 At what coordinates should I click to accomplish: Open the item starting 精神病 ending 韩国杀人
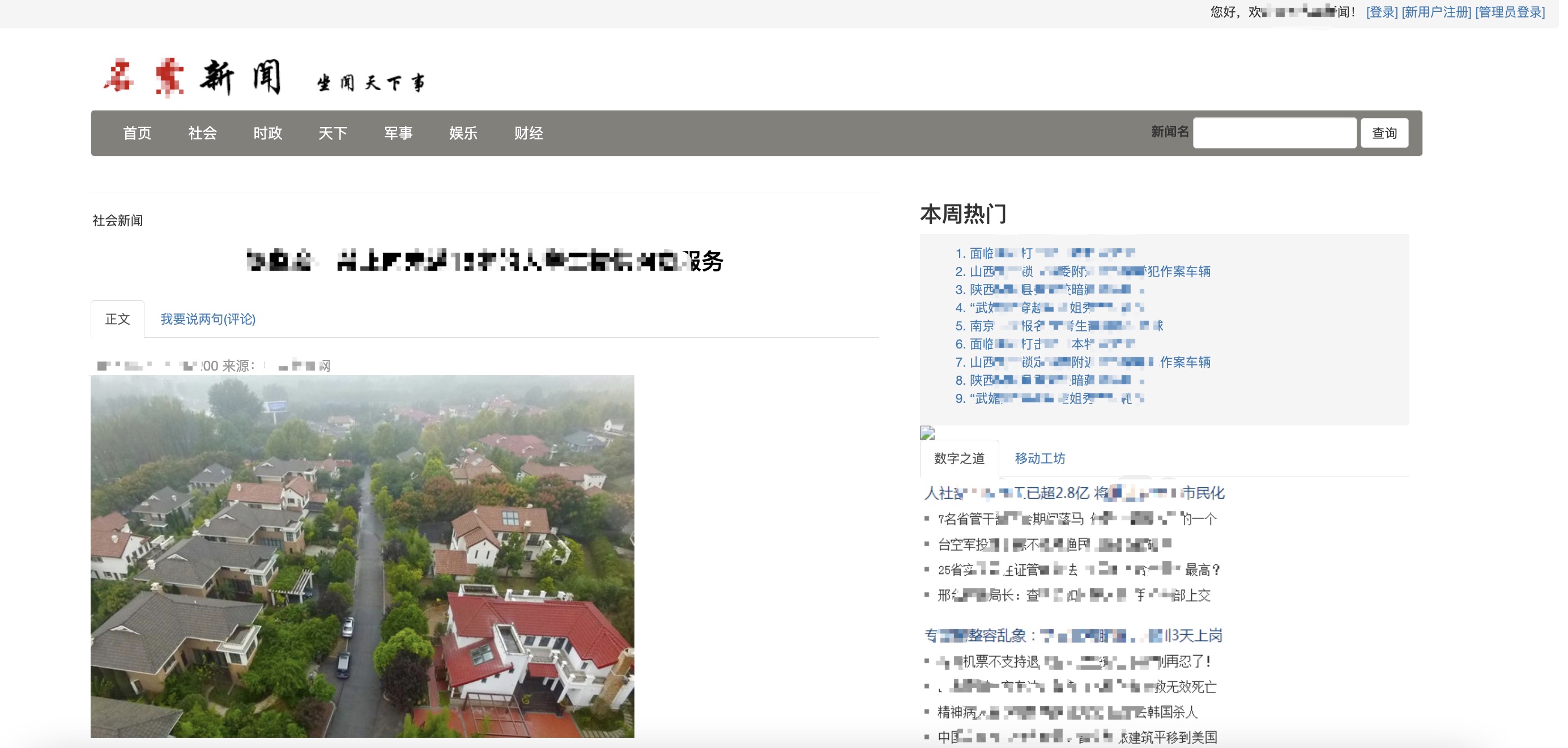point(1068,713)
